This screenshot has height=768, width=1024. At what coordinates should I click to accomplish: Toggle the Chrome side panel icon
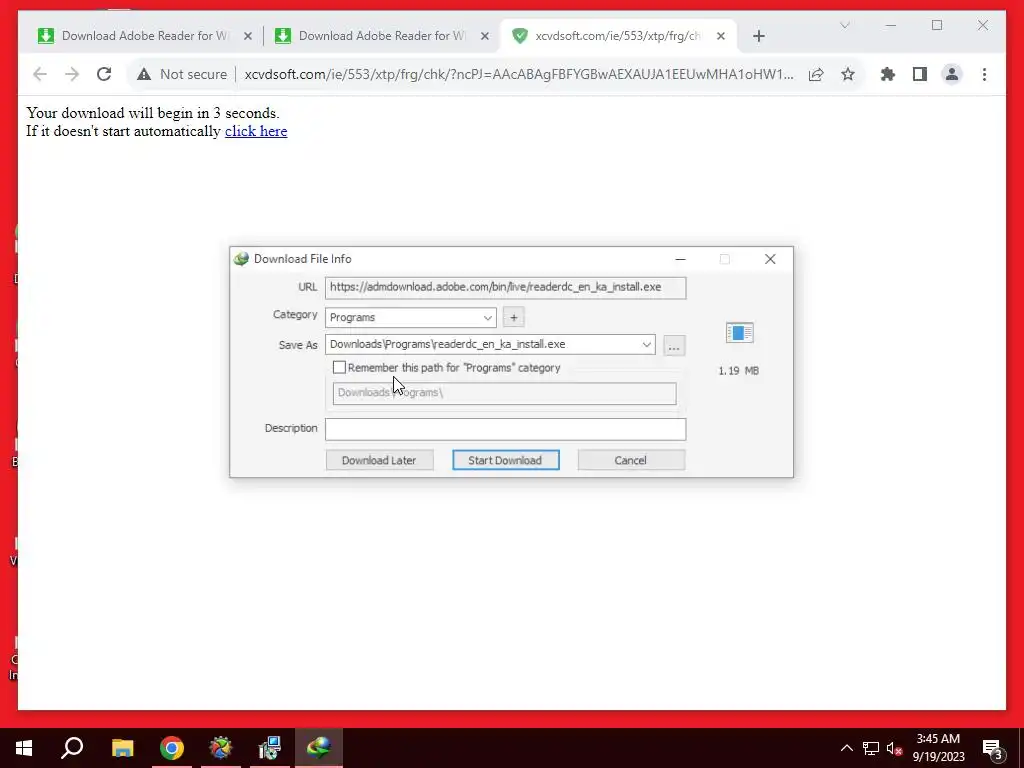[920, 74]
